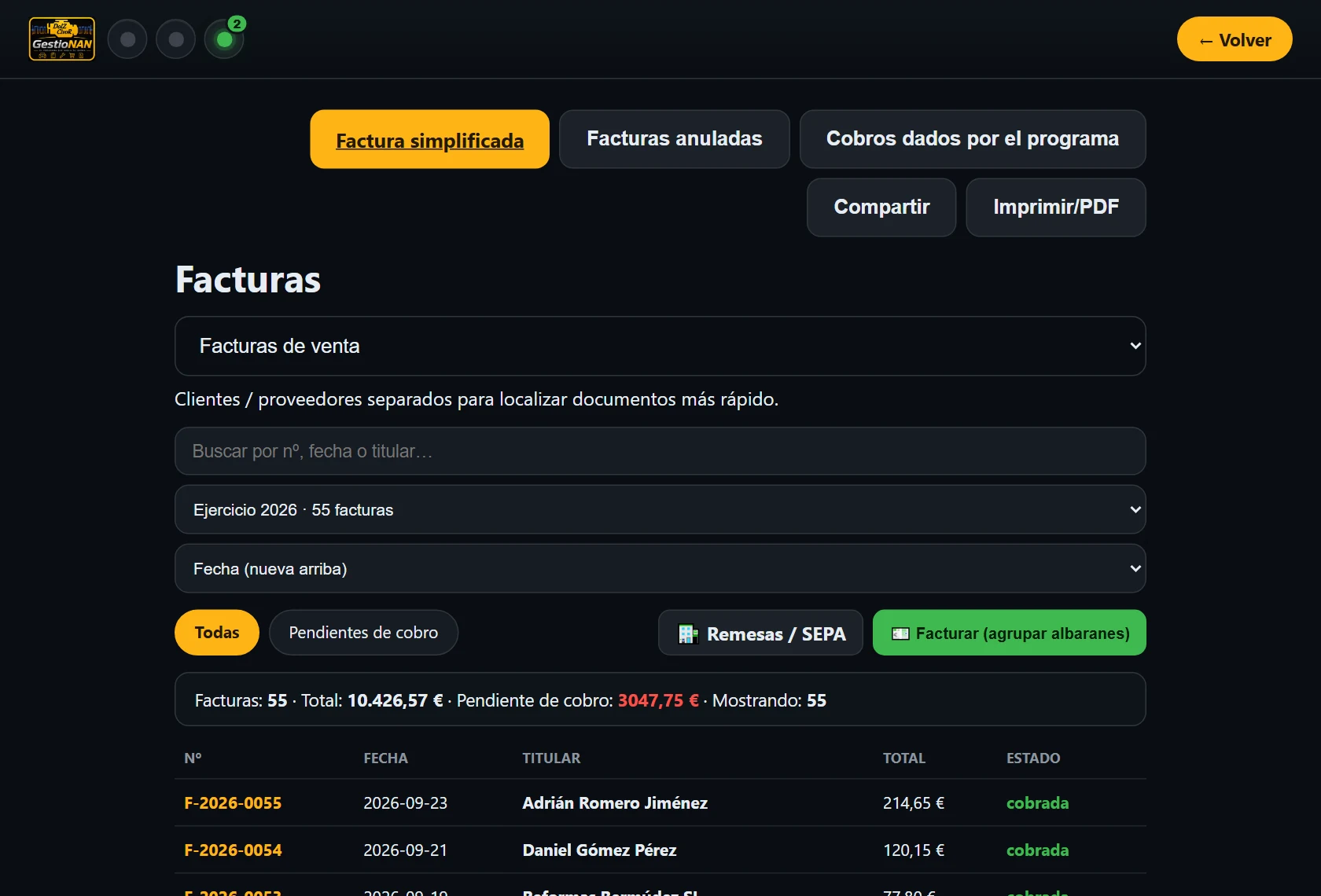Viewport: 1321px width, 896px height.
Task: Click titular Daniel Gómez Pérez
Action: point(599,850)
